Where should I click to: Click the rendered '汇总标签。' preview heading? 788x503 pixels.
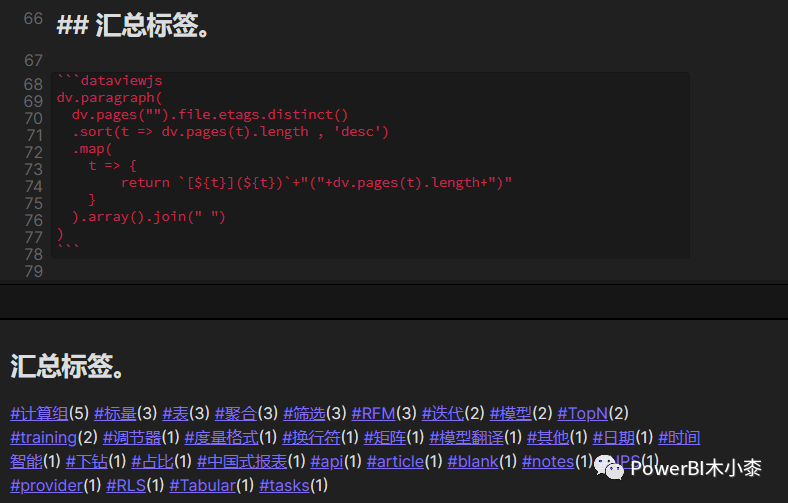[x=67, y=366]
